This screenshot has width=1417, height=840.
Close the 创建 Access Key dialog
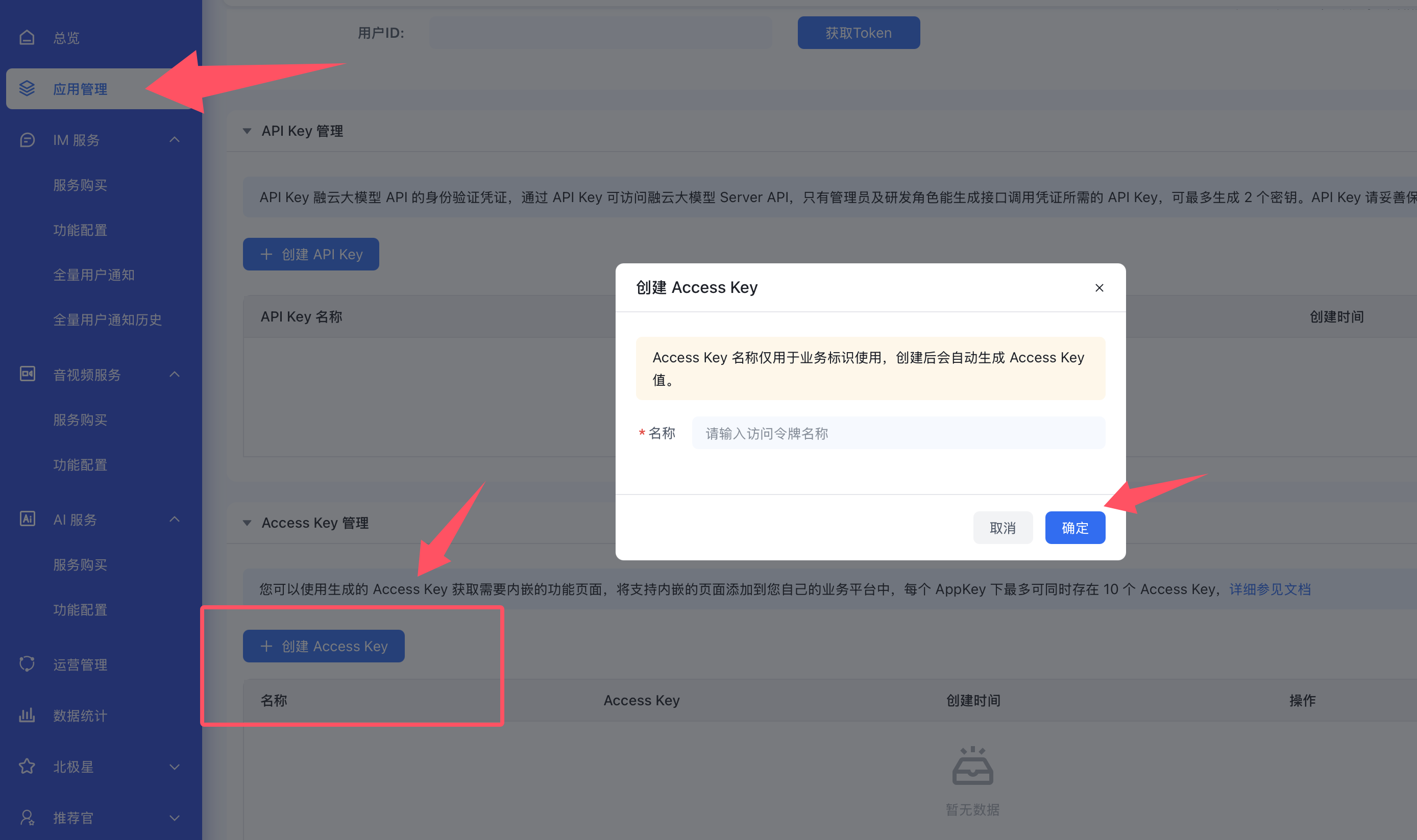(1099, 288)
